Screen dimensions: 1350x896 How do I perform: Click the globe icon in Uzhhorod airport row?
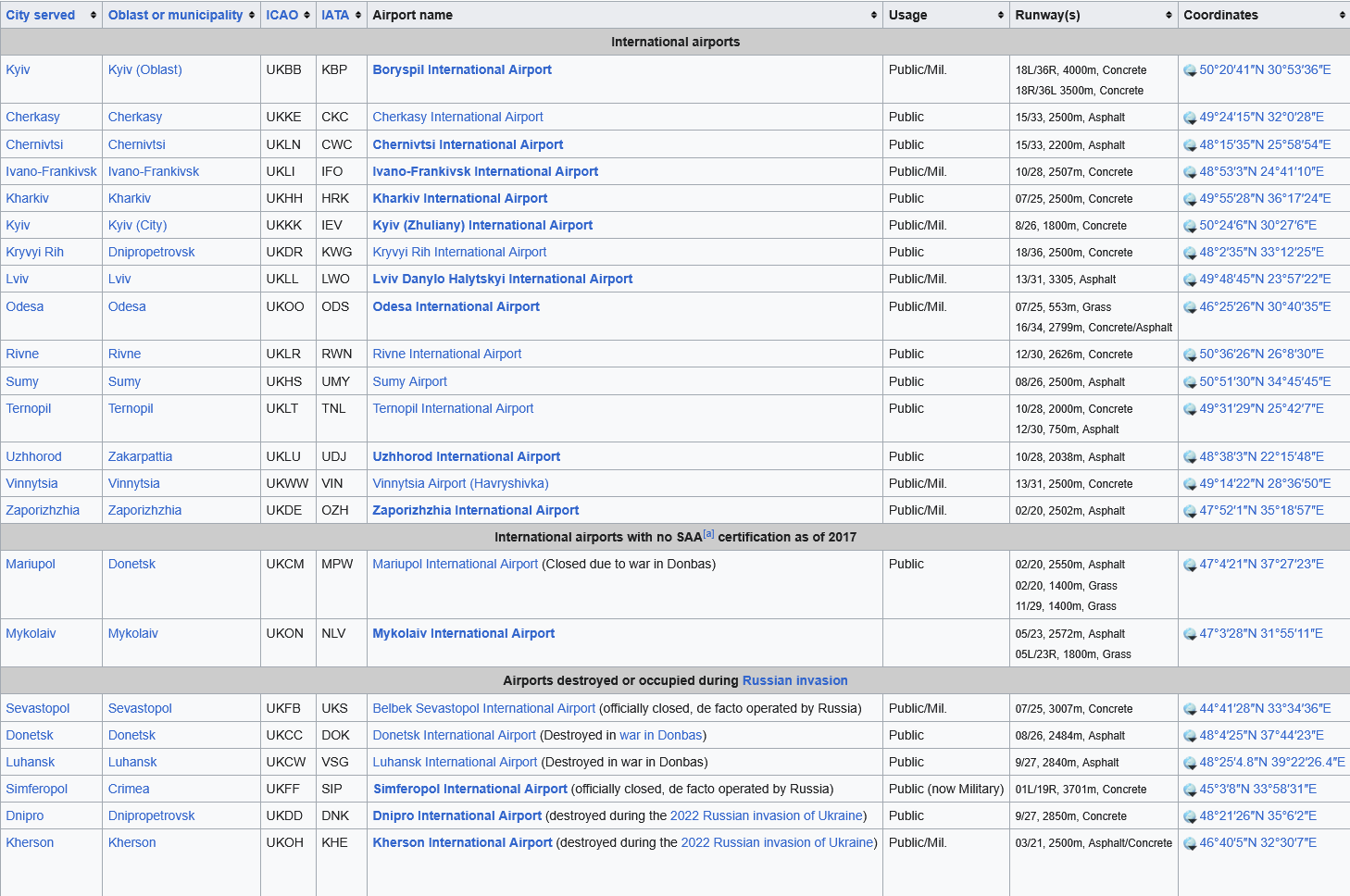point(1191,457)
